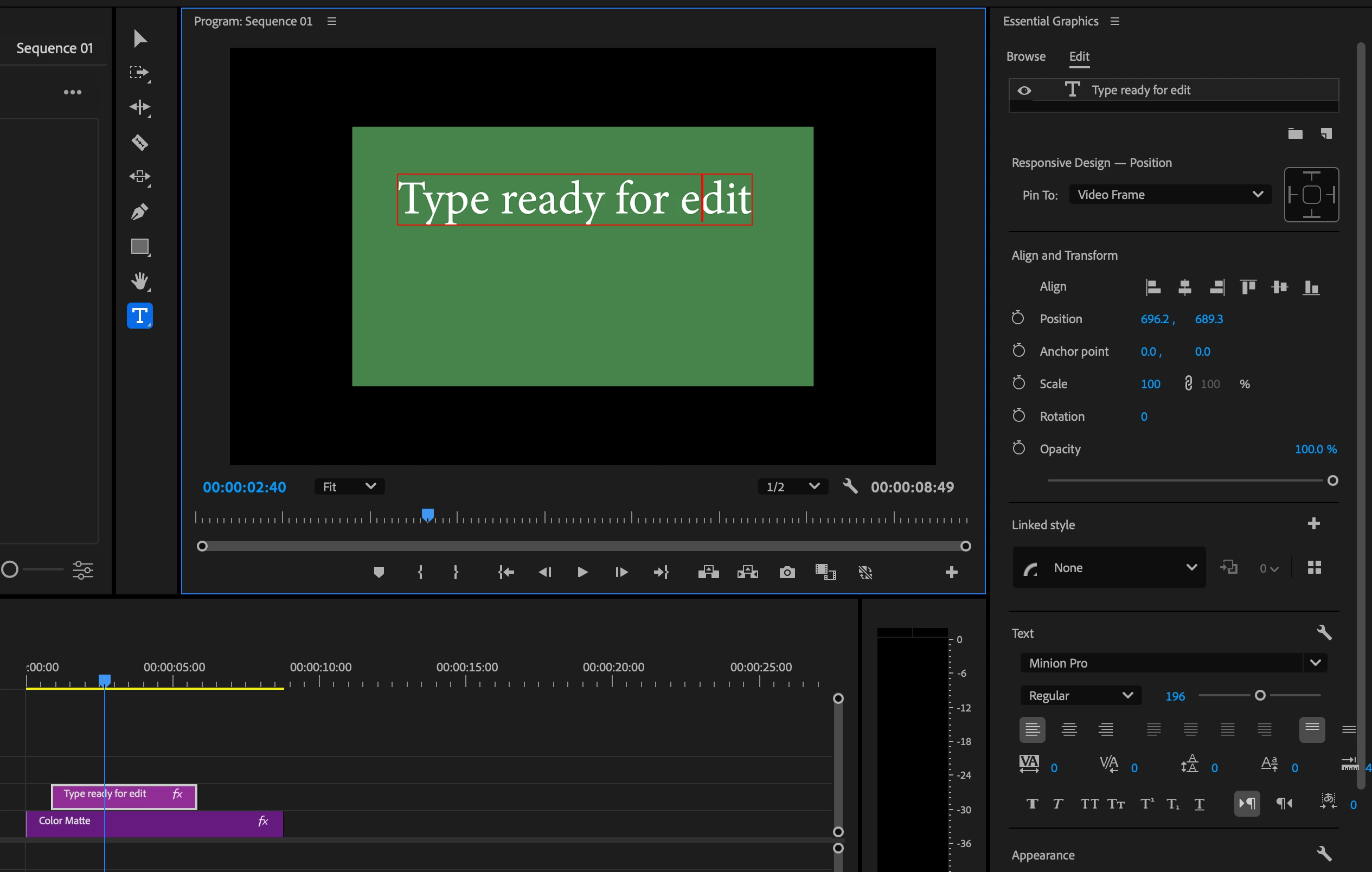Click the Add Marker icon
The height and width of the screenshot is (872, 1372).
(379, 572)
